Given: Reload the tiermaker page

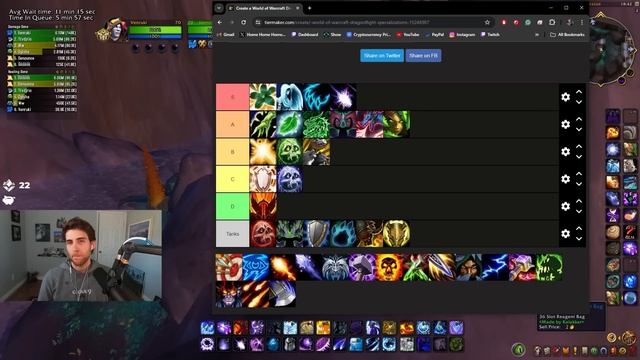Looking at the screenshot, I should point(244,22).
